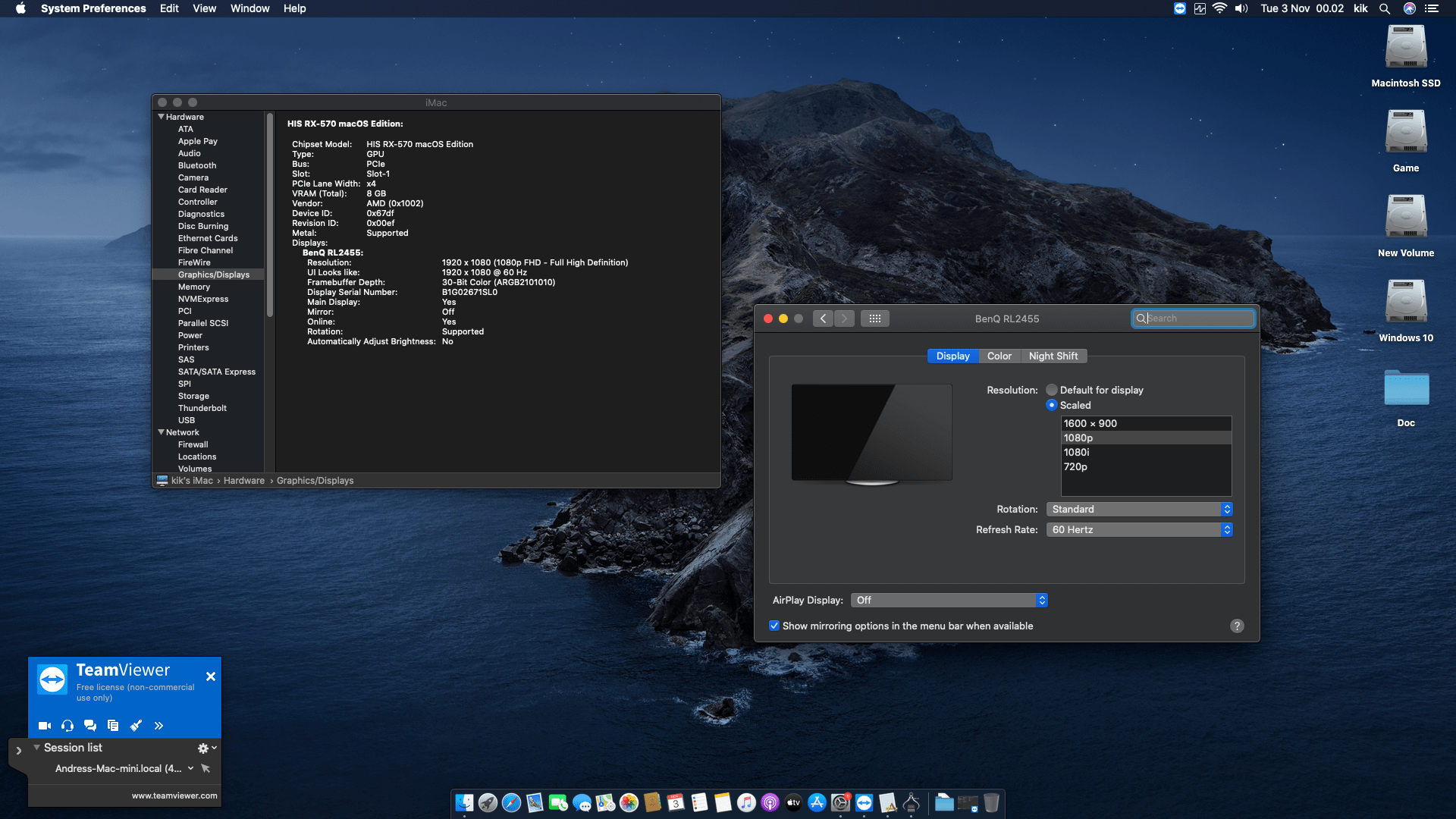
Task: Open the View menu
Action: (204, 8)
